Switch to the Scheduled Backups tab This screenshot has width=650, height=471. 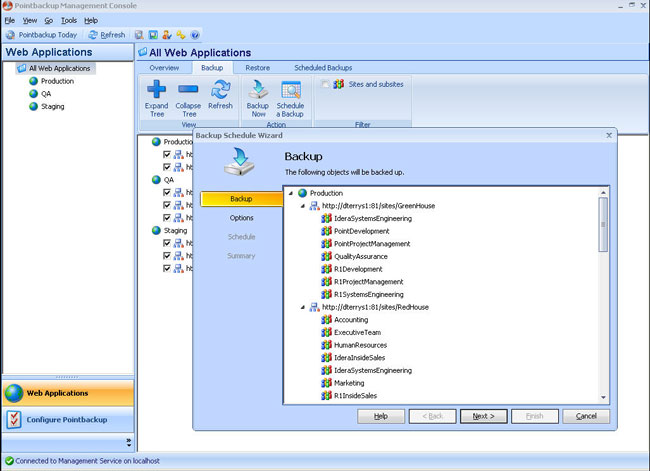[323, 68]
